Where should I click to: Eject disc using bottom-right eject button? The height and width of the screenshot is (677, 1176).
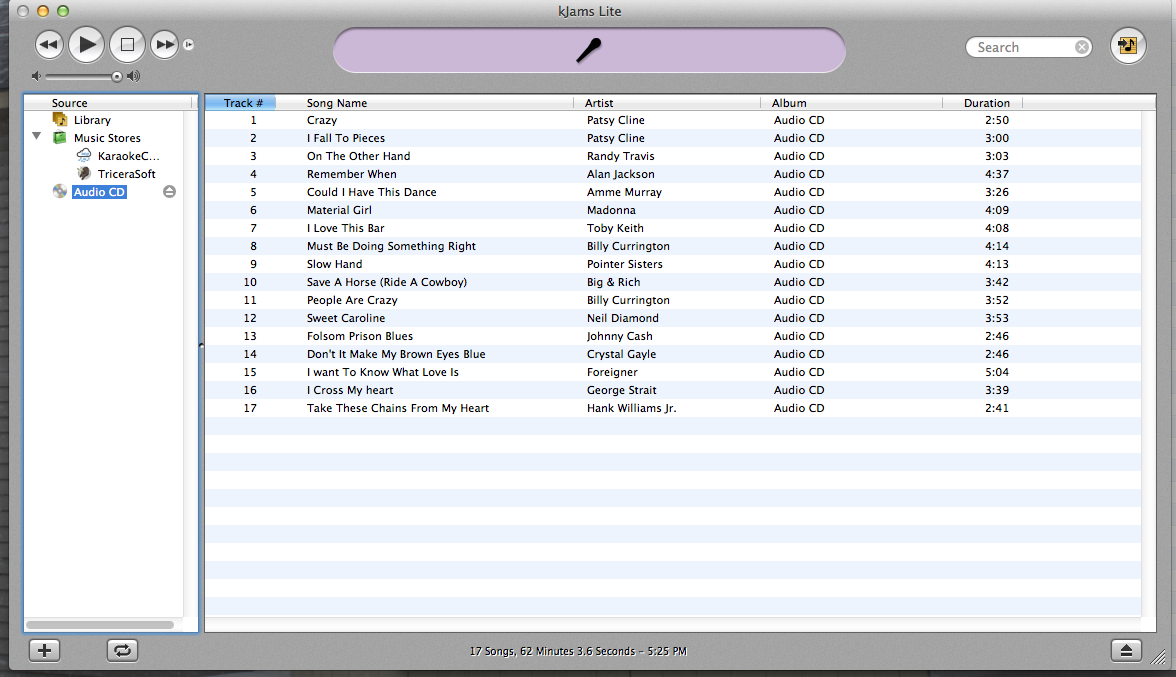pyautogui.click(x=1126, y=650)
